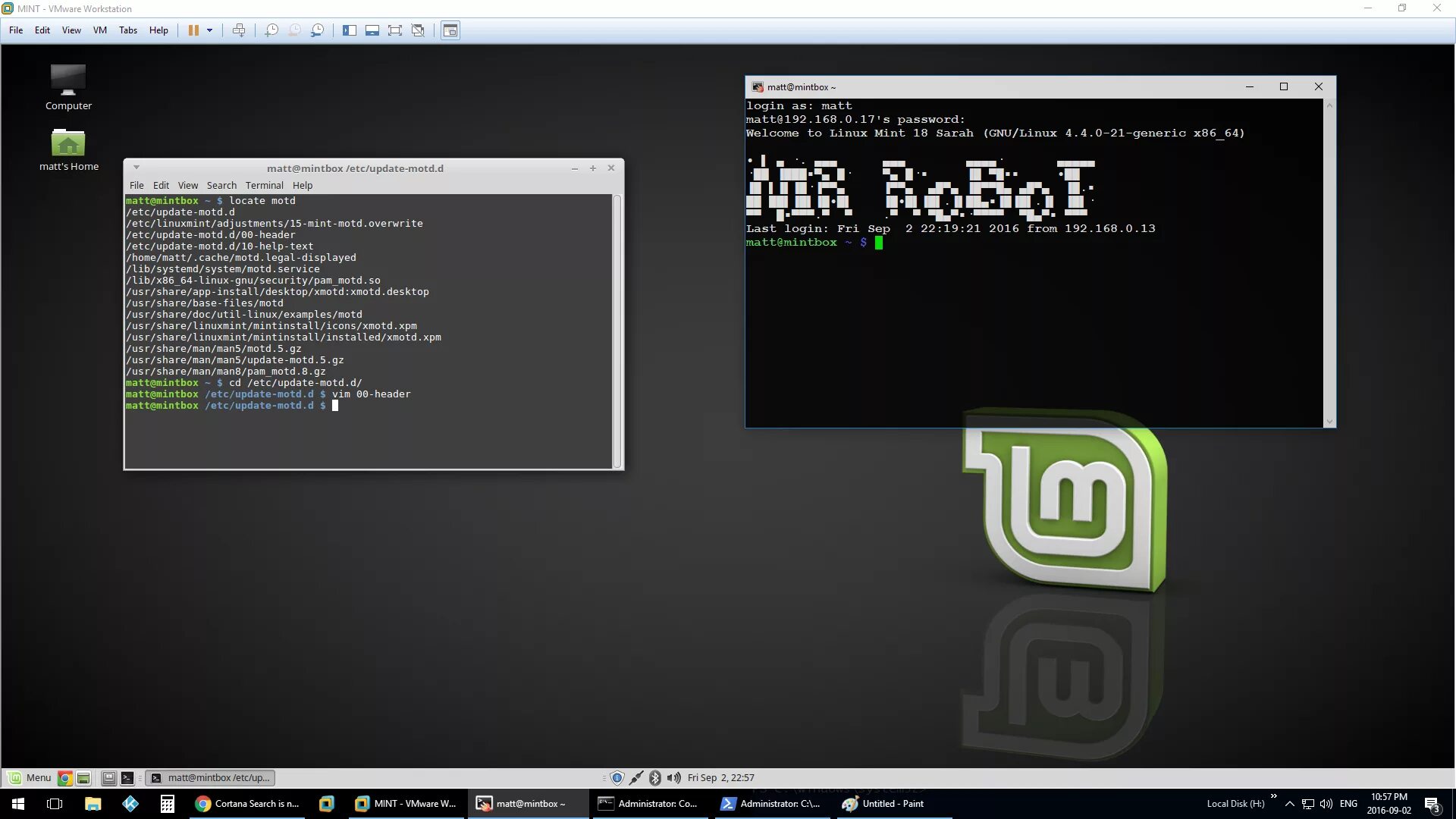Open matt's Home folder icon
The height and width of the screenshot is (819, 1456).
tap(68, 143)
